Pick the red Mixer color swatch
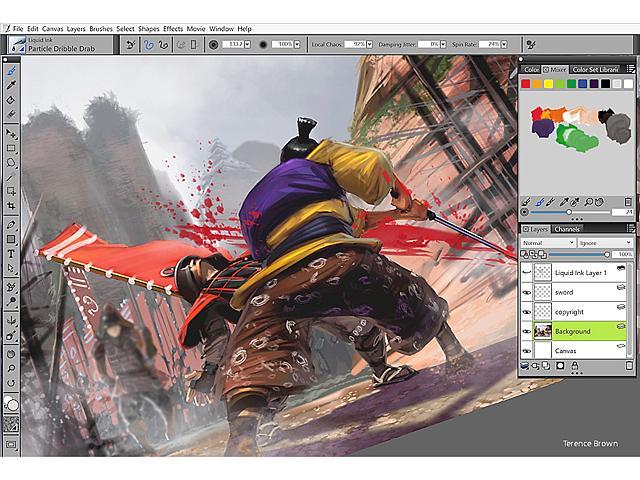The height and width of the screenshot is (480, 640). point(526,84)
